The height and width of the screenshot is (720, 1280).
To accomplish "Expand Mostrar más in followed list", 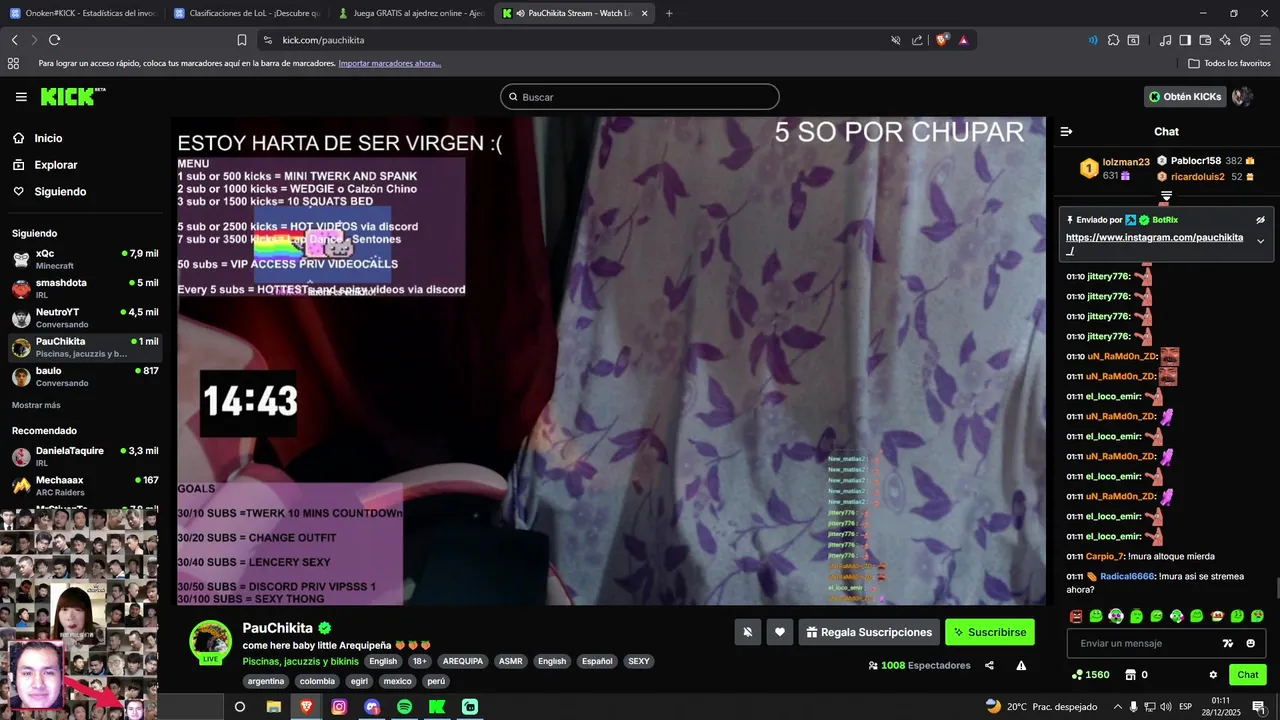I will point(36,405).
